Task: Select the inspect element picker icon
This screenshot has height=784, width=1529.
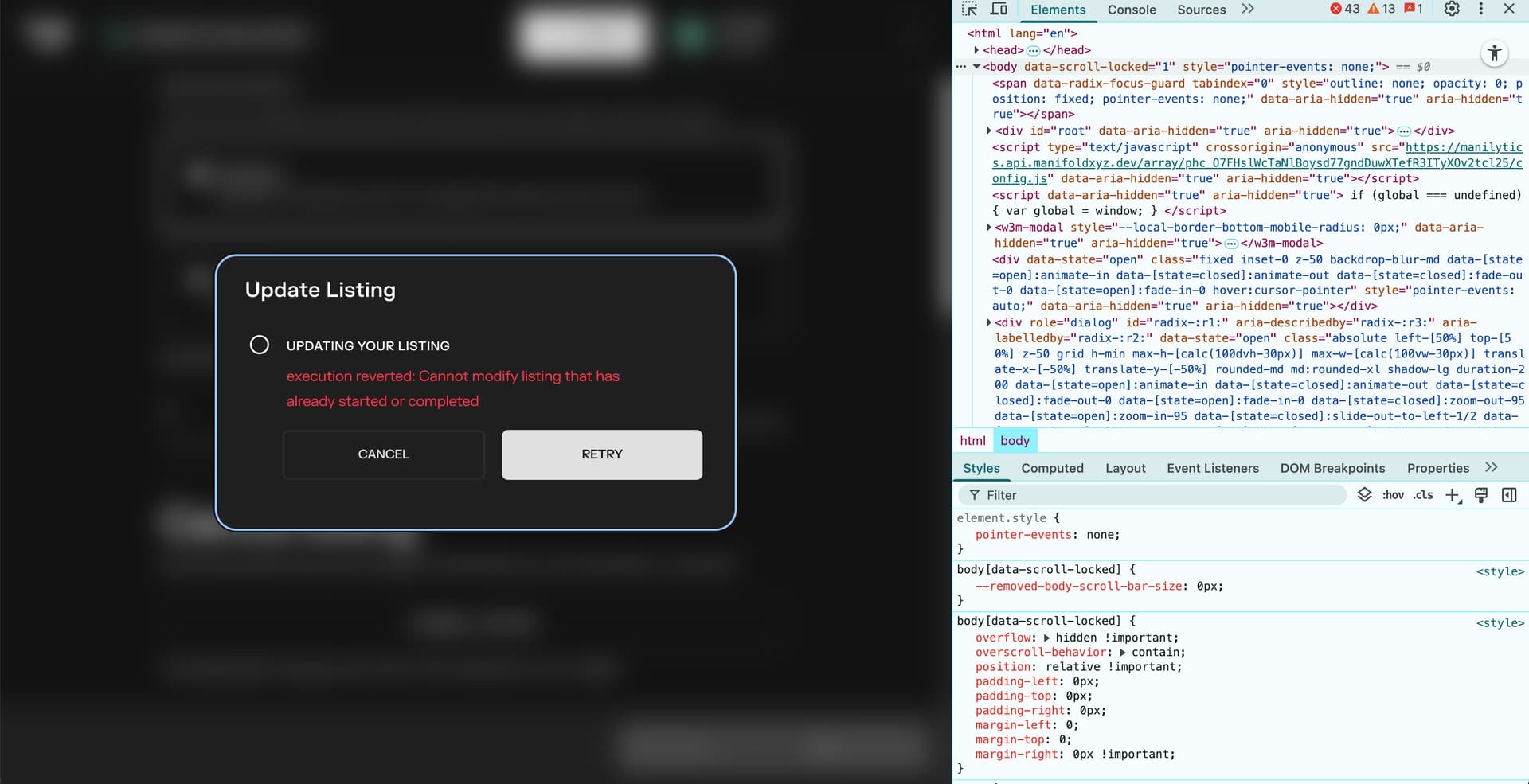Action: click(969, 10)
